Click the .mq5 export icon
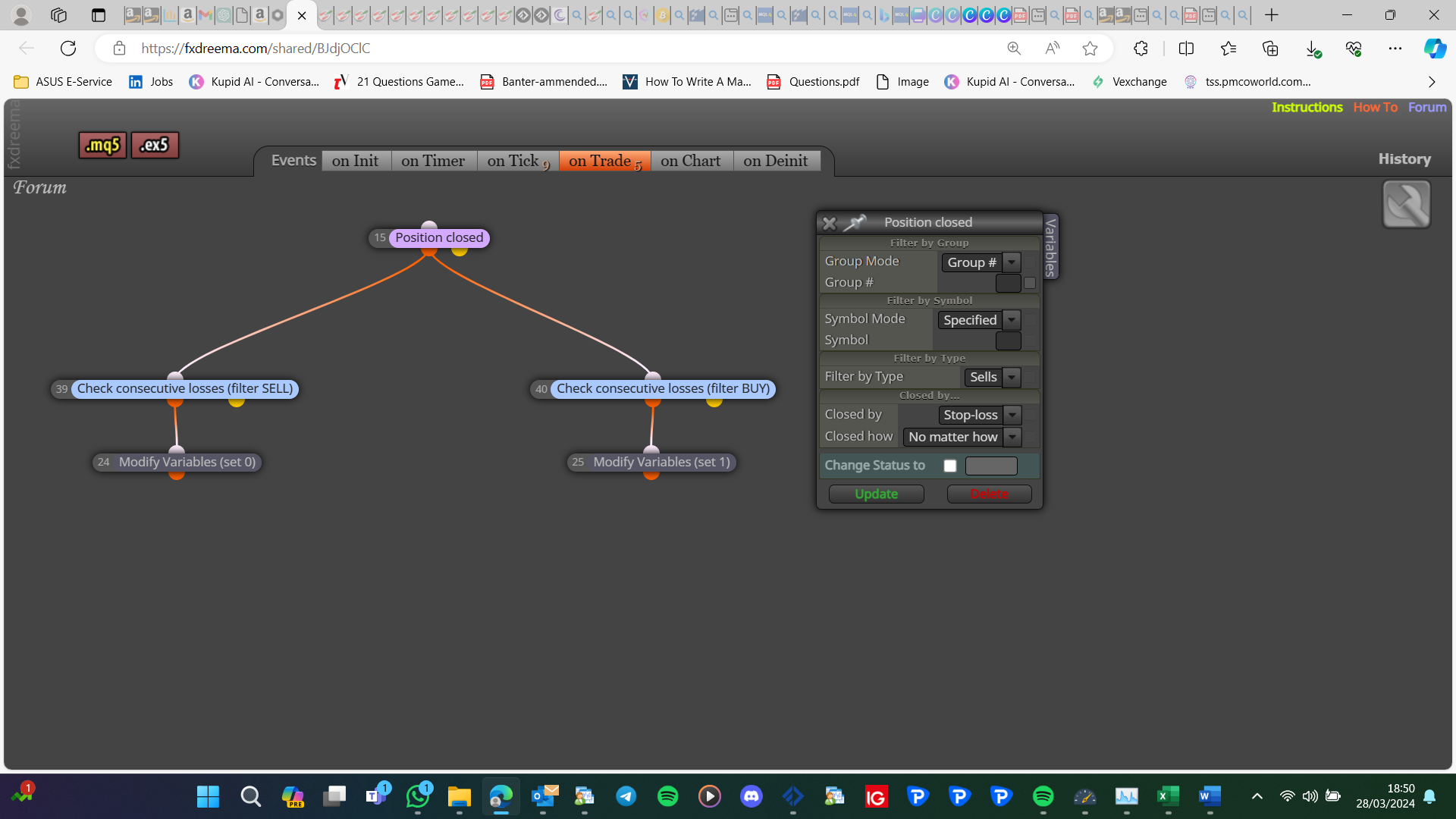This screenshot has width=1456, height=819. 102,145
